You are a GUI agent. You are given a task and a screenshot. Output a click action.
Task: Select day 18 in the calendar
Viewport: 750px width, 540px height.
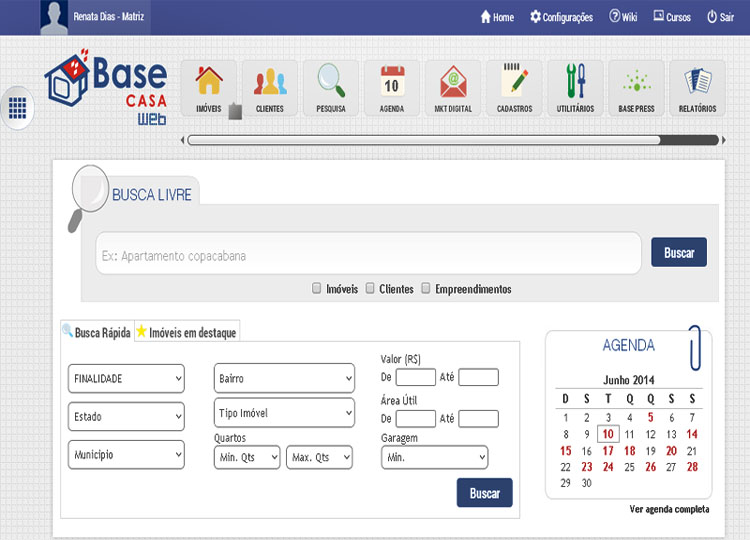629,451
